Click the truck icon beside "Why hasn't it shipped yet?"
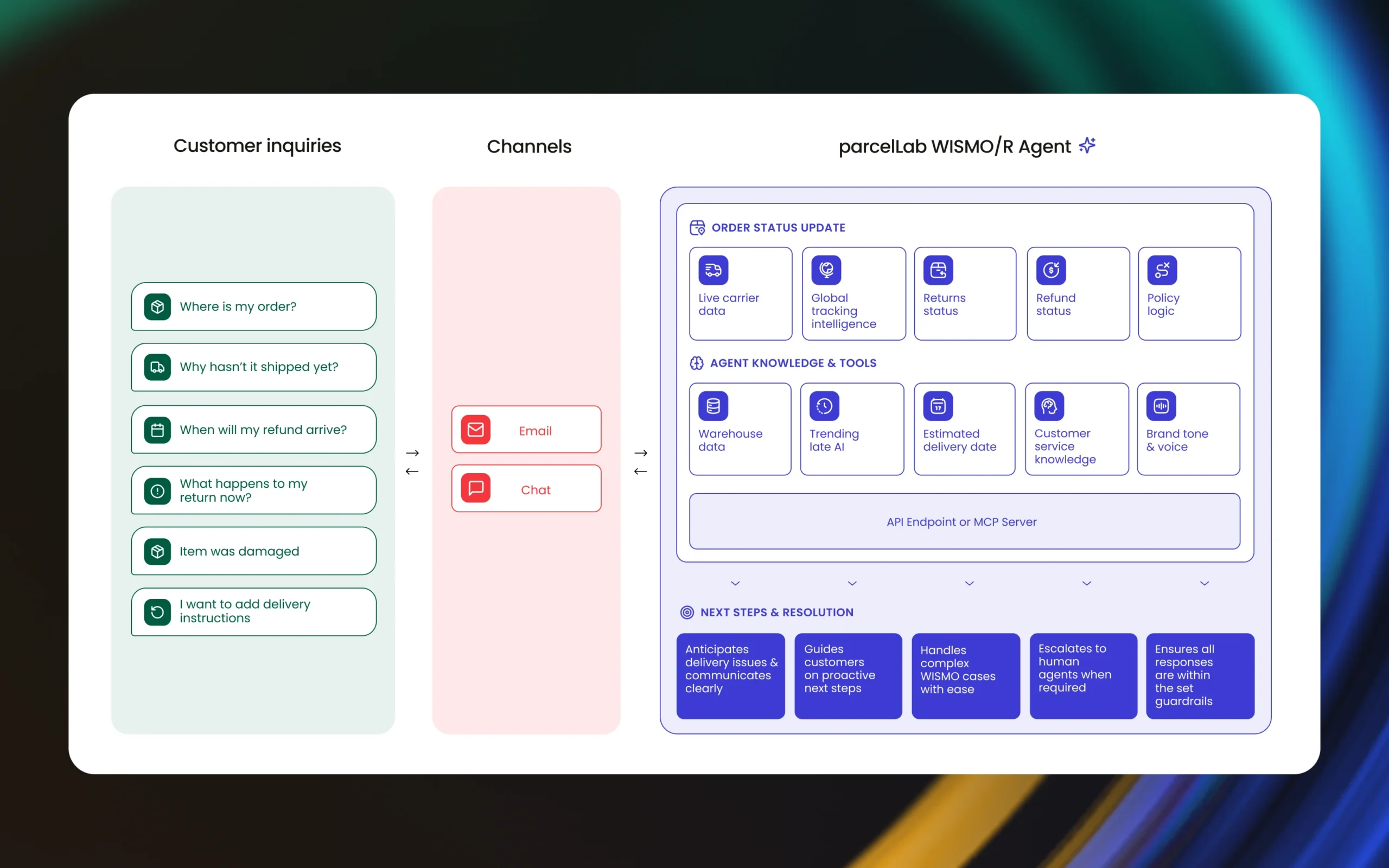This screenshot has height=868, width=1389. pos(157,367)
